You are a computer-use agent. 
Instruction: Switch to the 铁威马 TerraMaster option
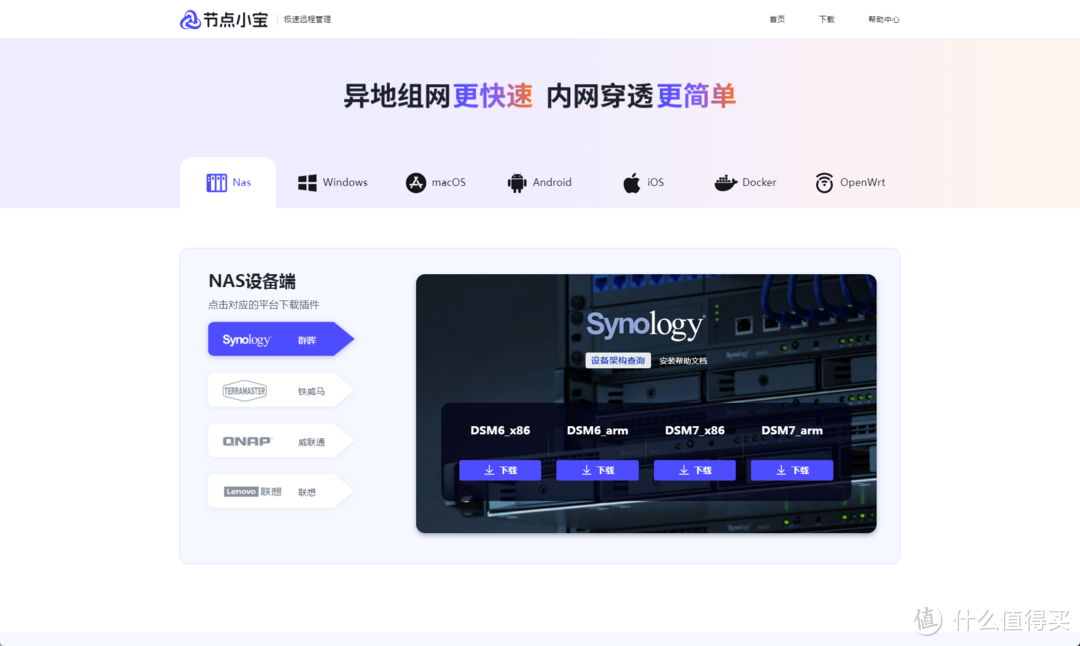point(270,389)
